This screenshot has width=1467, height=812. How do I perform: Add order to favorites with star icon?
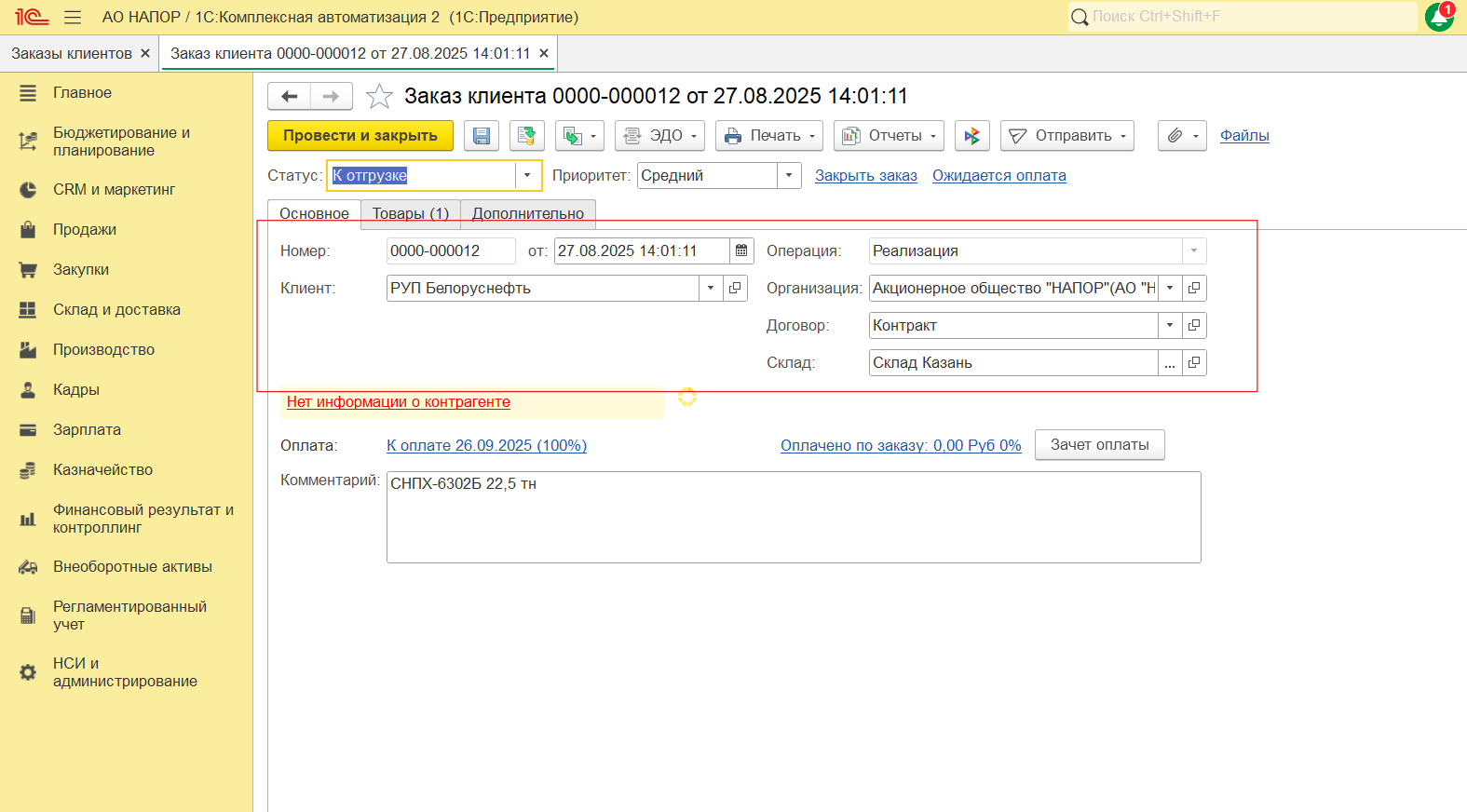379,97
